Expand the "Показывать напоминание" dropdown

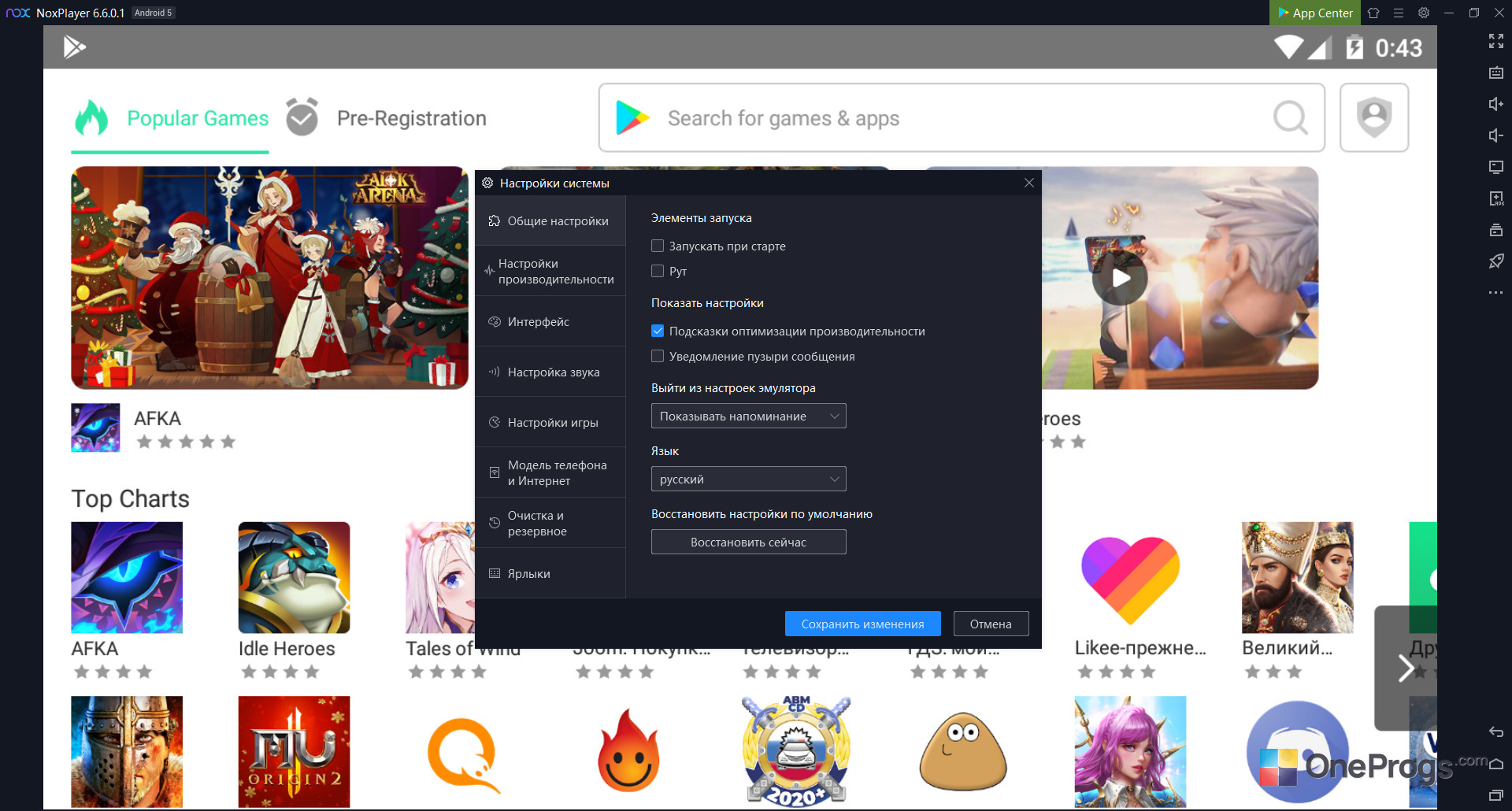(748, 416)
